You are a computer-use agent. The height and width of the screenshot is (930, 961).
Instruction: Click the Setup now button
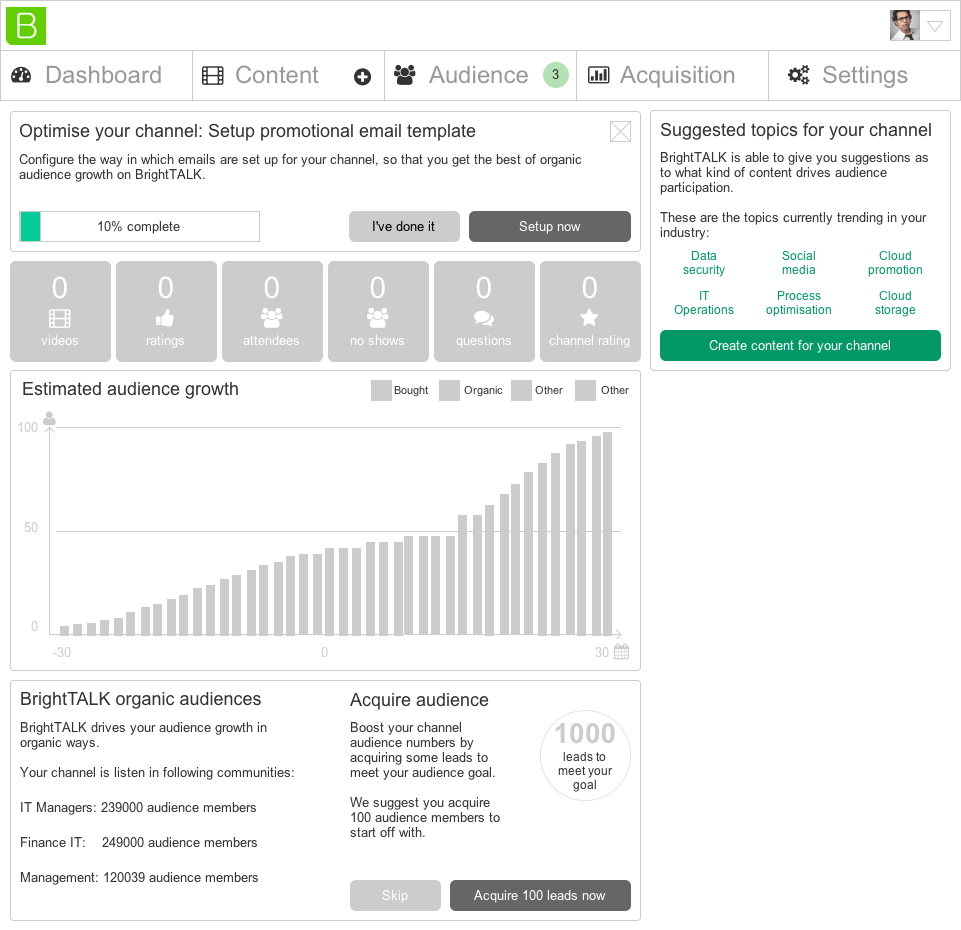[x=550, y=226]
